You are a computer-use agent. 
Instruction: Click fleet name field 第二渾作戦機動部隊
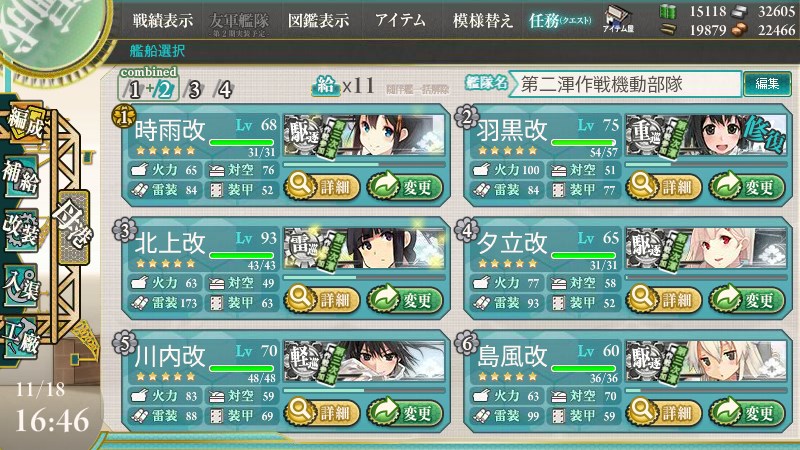coord(625,84)
